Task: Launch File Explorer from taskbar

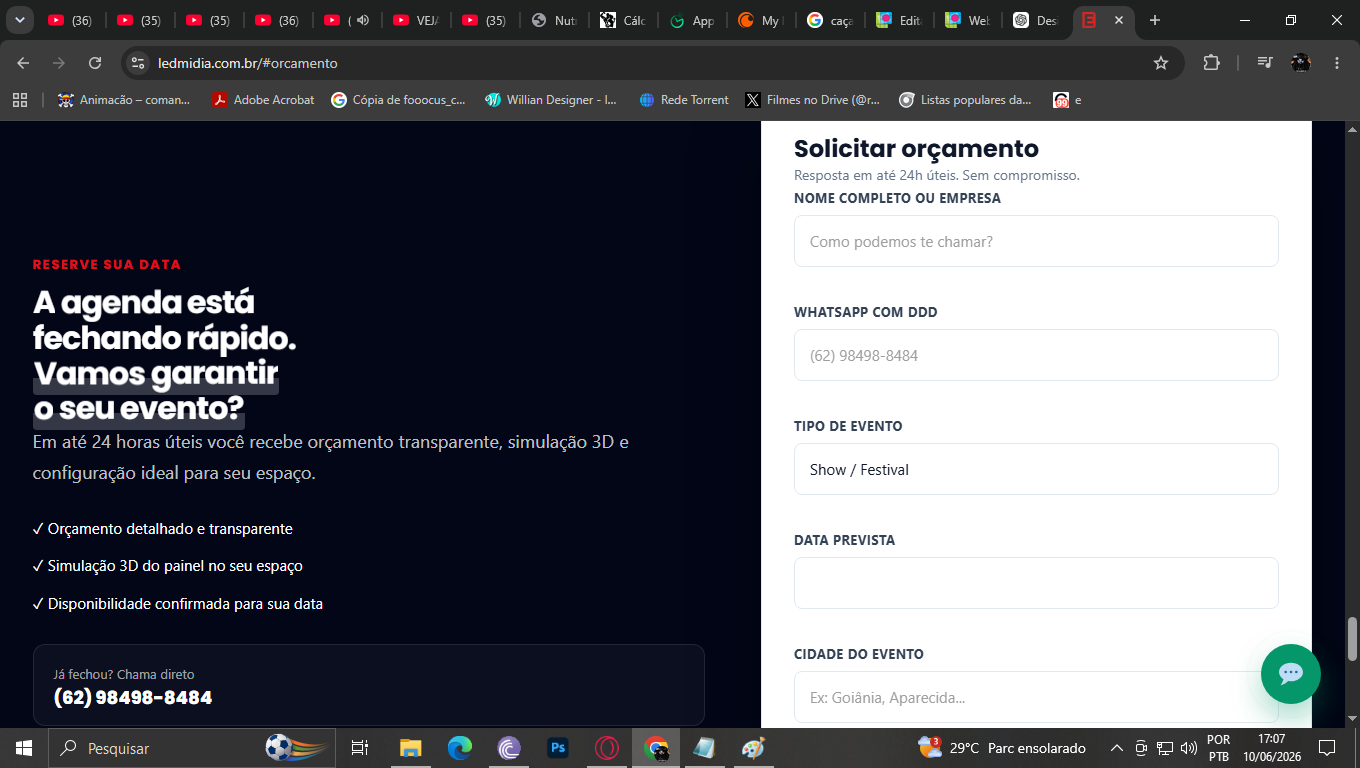Action: point(410,748)
